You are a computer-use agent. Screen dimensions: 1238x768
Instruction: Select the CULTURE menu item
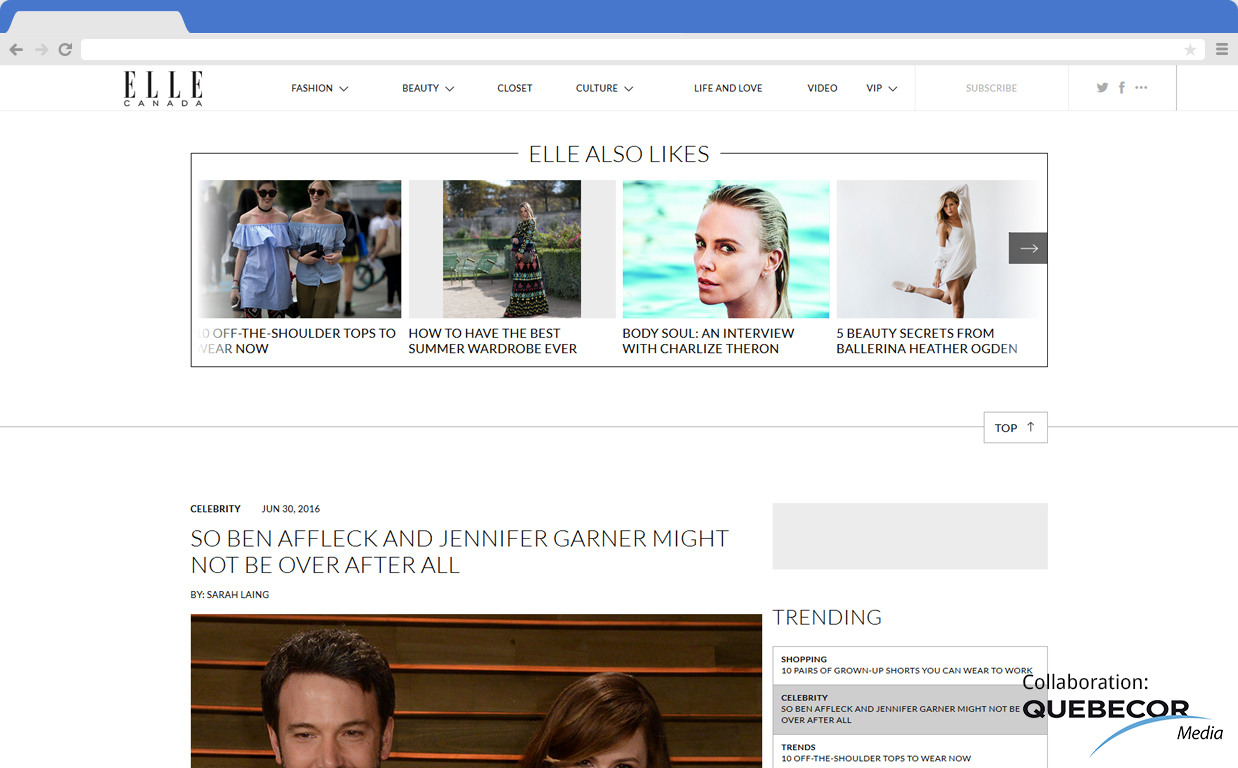click(x=604, y=88)
